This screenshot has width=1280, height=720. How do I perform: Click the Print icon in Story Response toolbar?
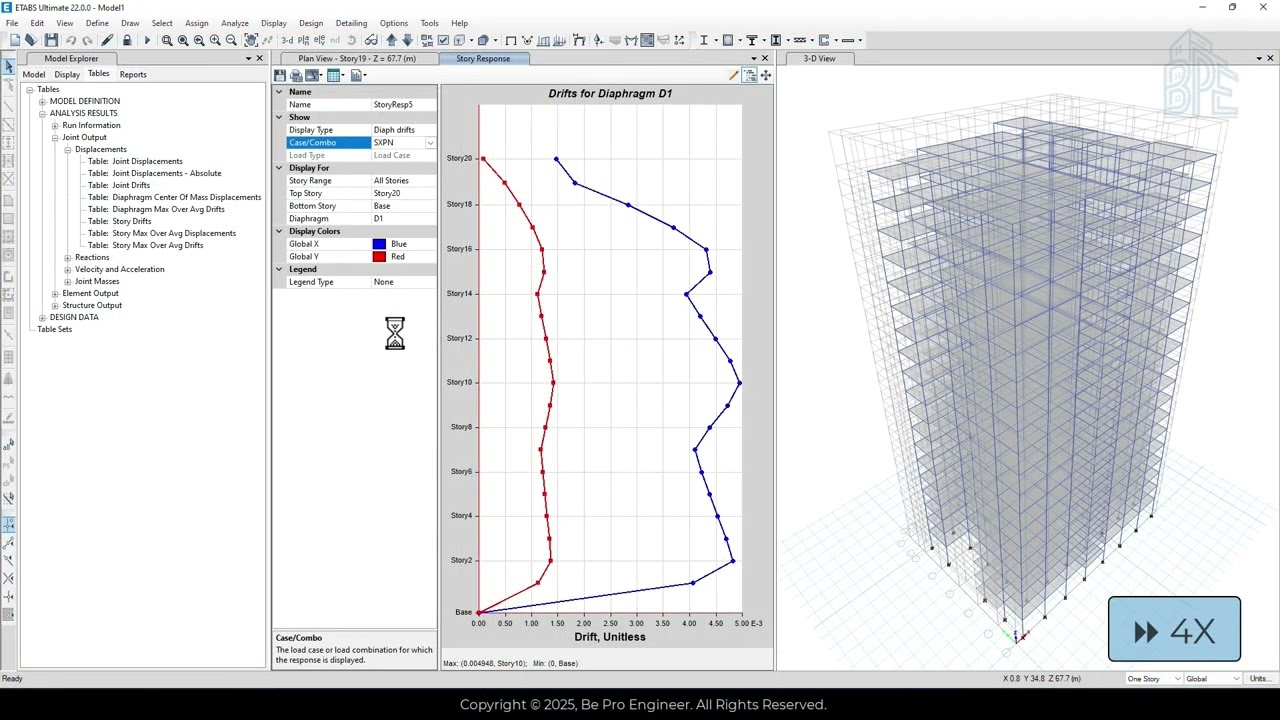pyautogui.click(x=296, y=75)
